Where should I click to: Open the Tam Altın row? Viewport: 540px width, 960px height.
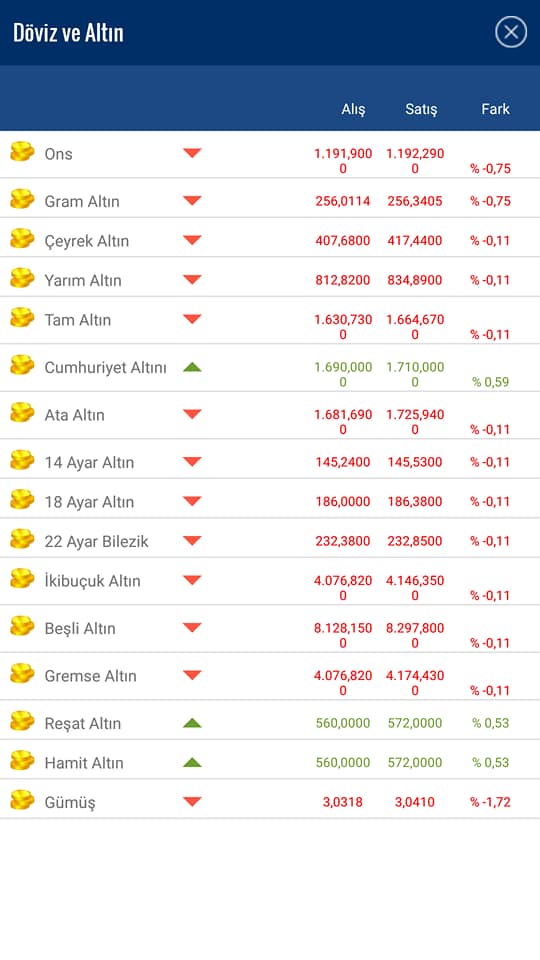[x=270, y=320]
